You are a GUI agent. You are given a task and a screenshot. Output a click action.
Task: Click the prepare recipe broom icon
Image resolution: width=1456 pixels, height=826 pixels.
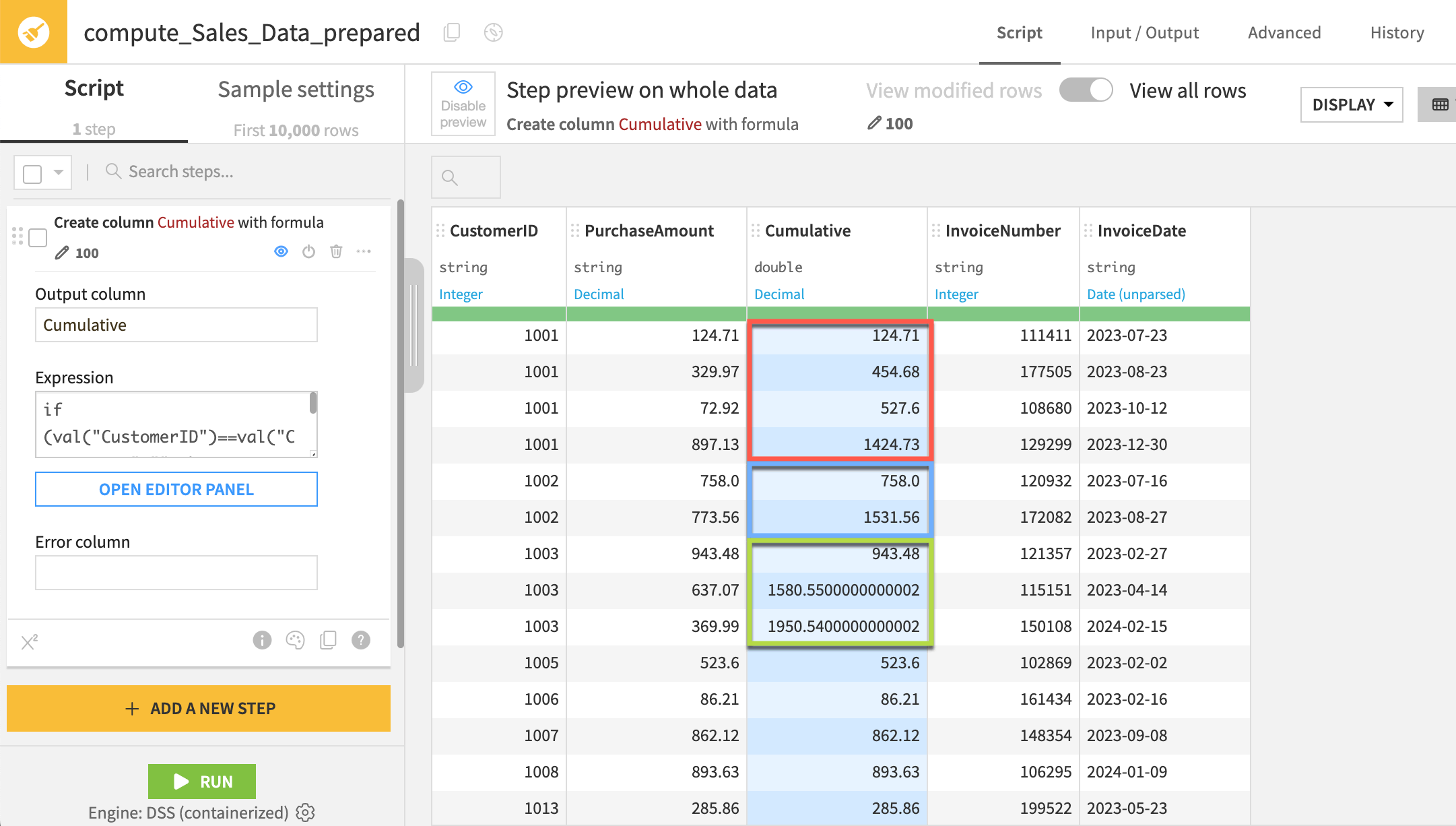point(33,32)
